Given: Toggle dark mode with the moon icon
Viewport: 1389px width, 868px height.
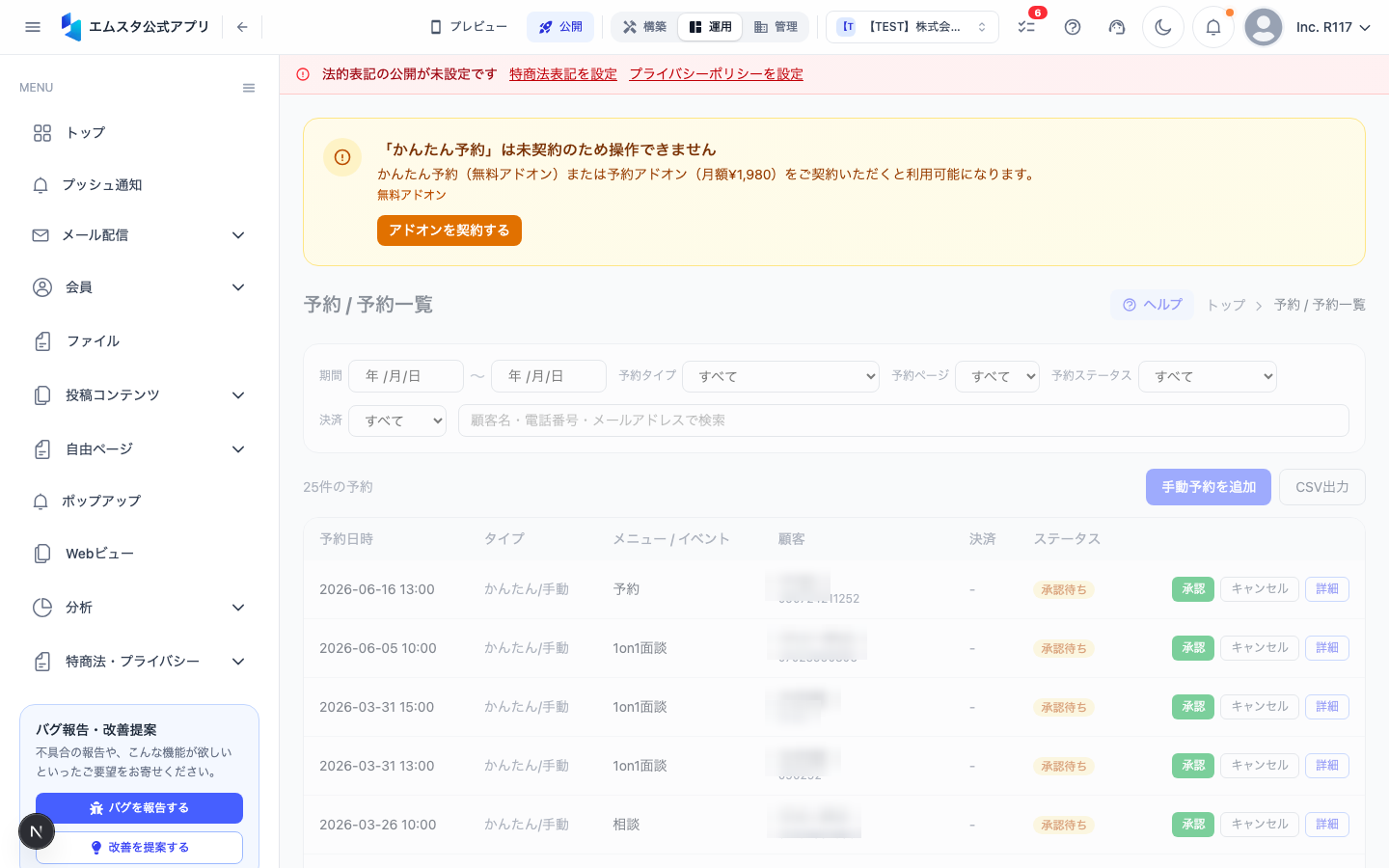Looking at the screenshot, I should click(1163, 27).
